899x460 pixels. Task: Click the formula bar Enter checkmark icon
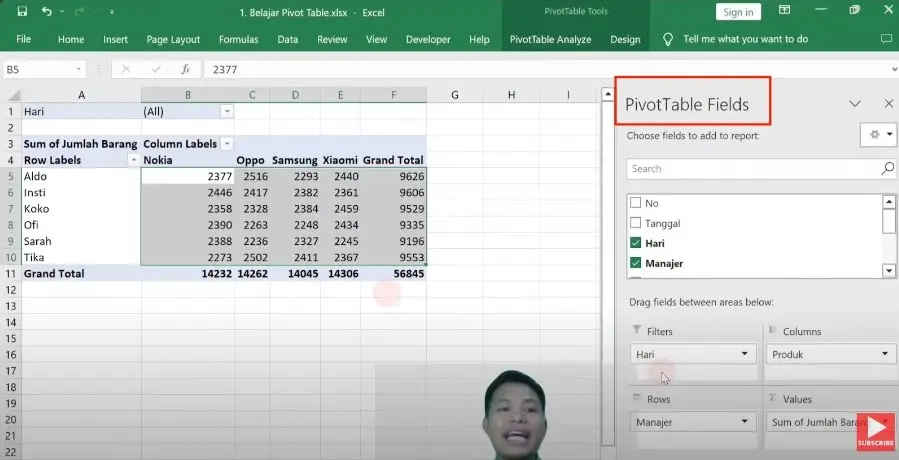click(x=155, y=69)
